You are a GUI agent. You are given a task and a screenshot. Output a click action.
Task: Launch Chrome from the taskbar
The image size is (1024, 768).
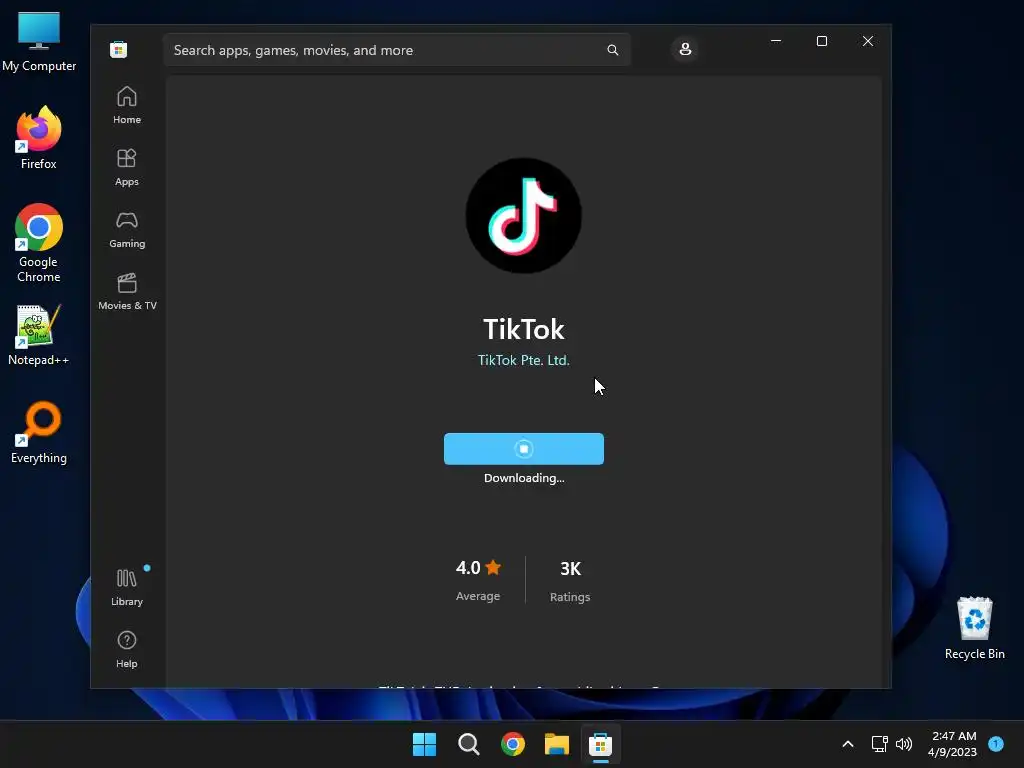[513, 744]
